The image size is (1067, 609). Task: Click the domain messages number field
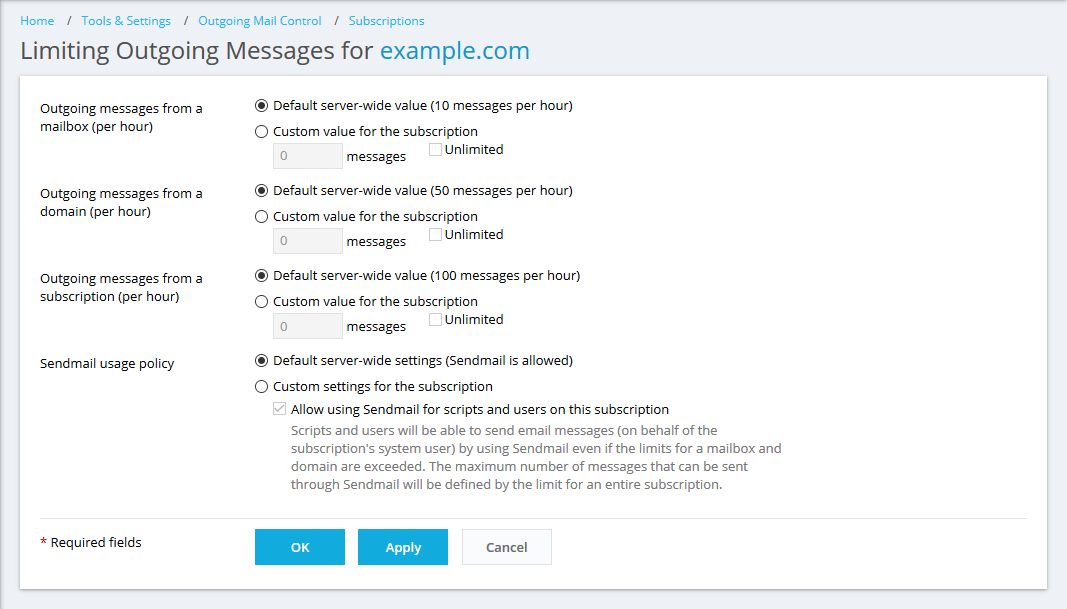308,241
